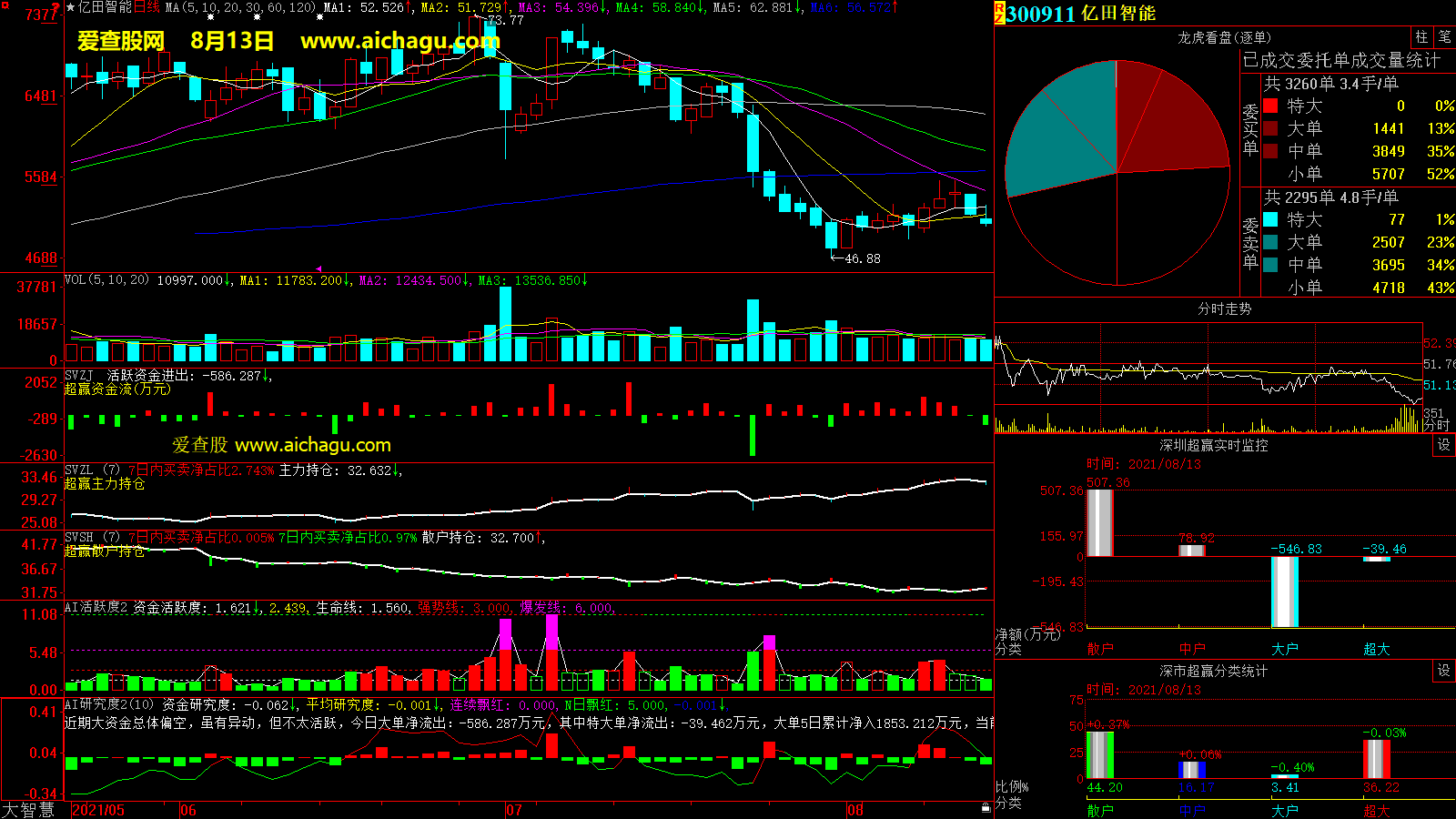Viewport: 1456px width, 819px height.
Task: Click the 散户 bar in 深圳超赢实时监控 chart
Action: point(1099,522)
